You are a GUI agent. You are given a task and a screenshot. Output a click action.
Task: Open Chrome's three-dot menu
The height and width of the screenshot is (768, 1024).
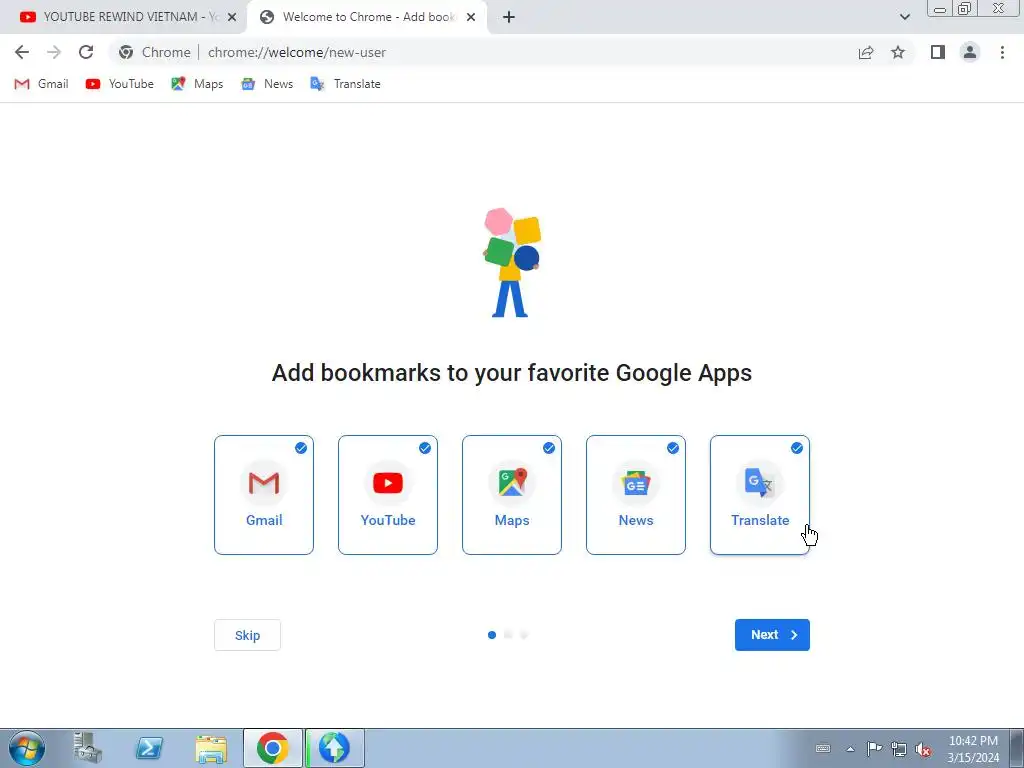[x=1002, y=52]
